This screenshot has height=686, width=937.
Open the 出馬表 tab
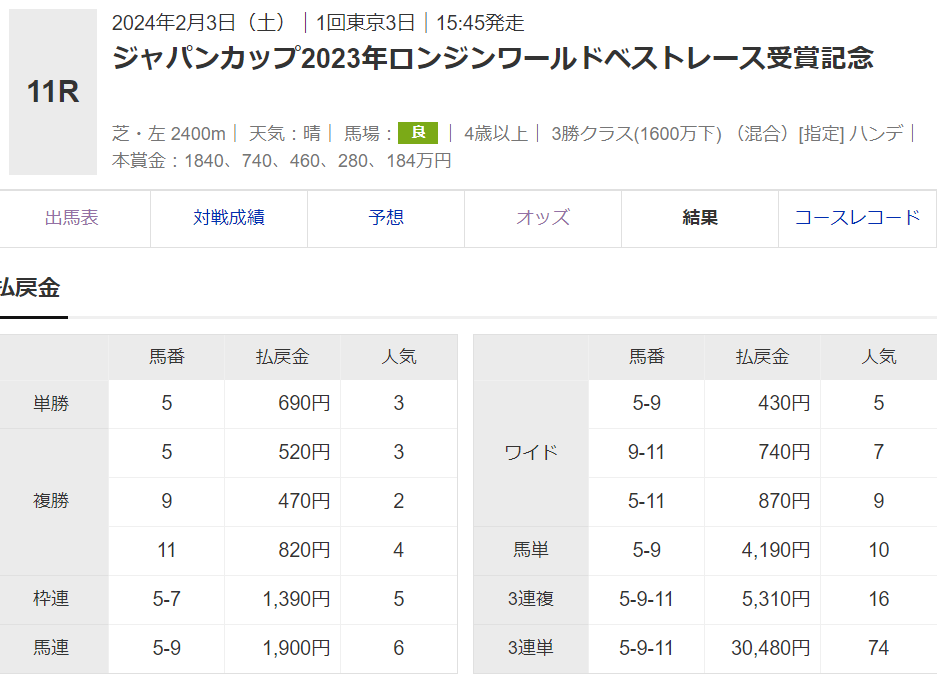point(72,218)
